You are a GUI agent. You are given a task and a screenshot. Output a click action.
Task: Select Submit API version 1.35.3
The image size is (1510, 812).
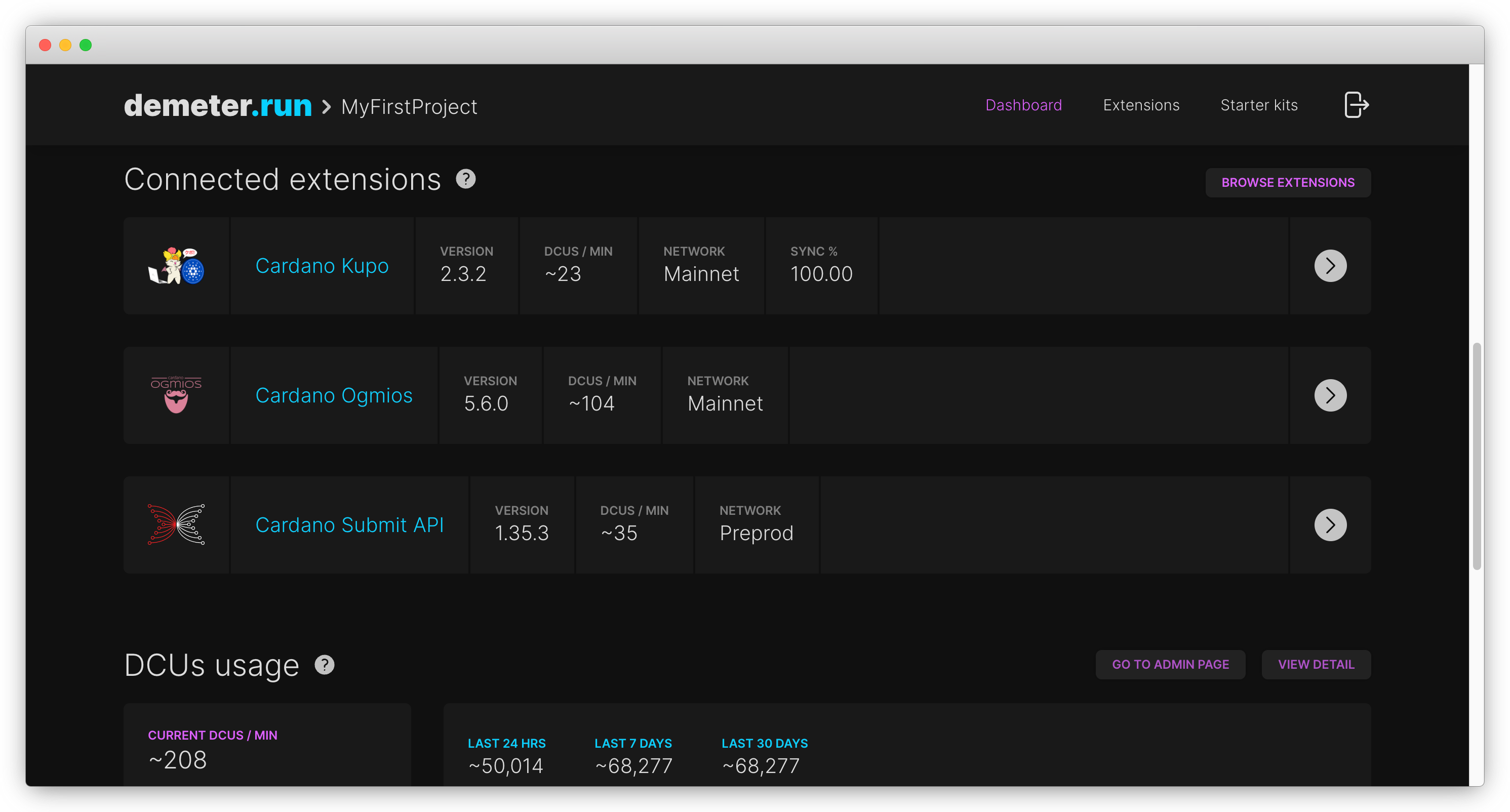[x=522, y=533]
